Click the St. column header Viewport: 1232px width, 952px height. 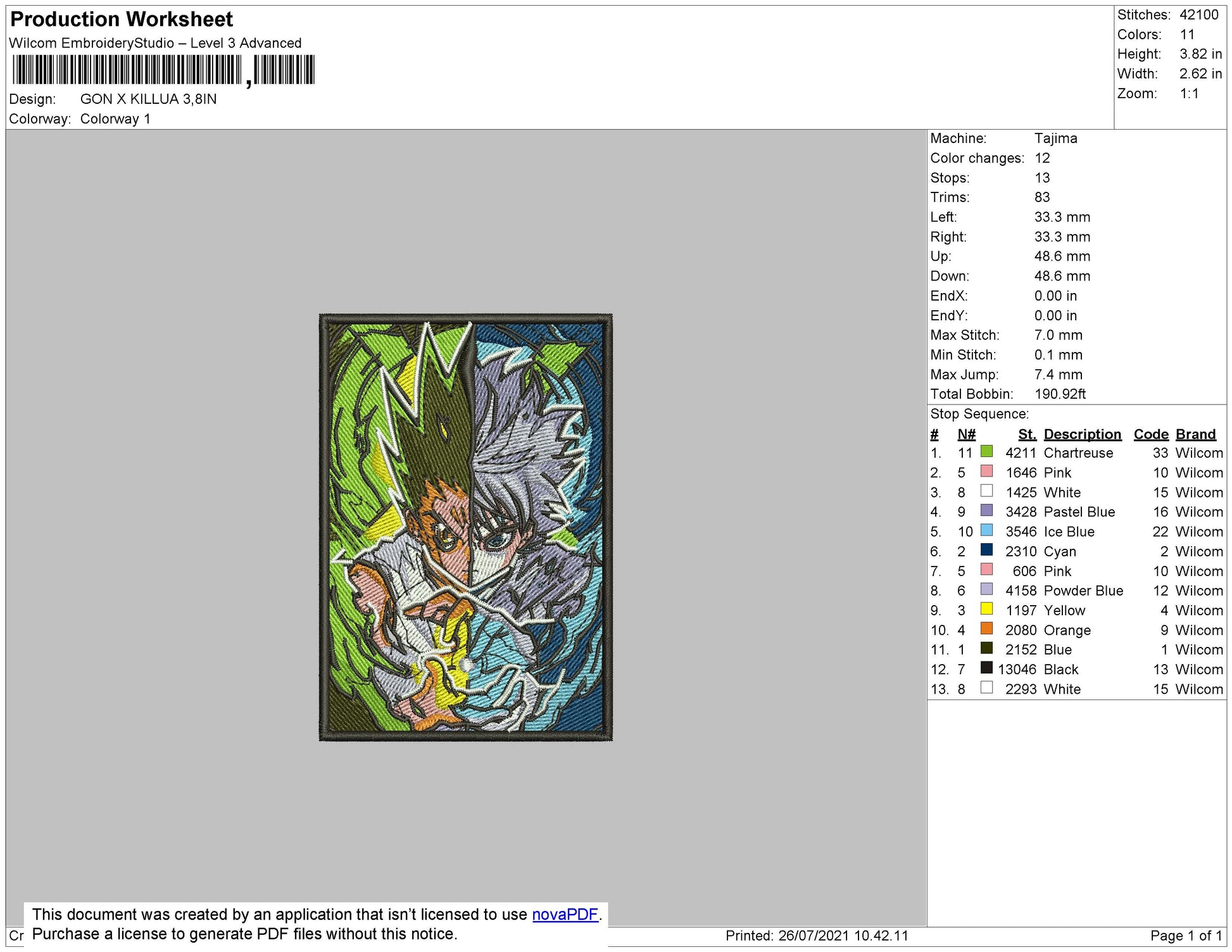click(x=1027, y=434)
